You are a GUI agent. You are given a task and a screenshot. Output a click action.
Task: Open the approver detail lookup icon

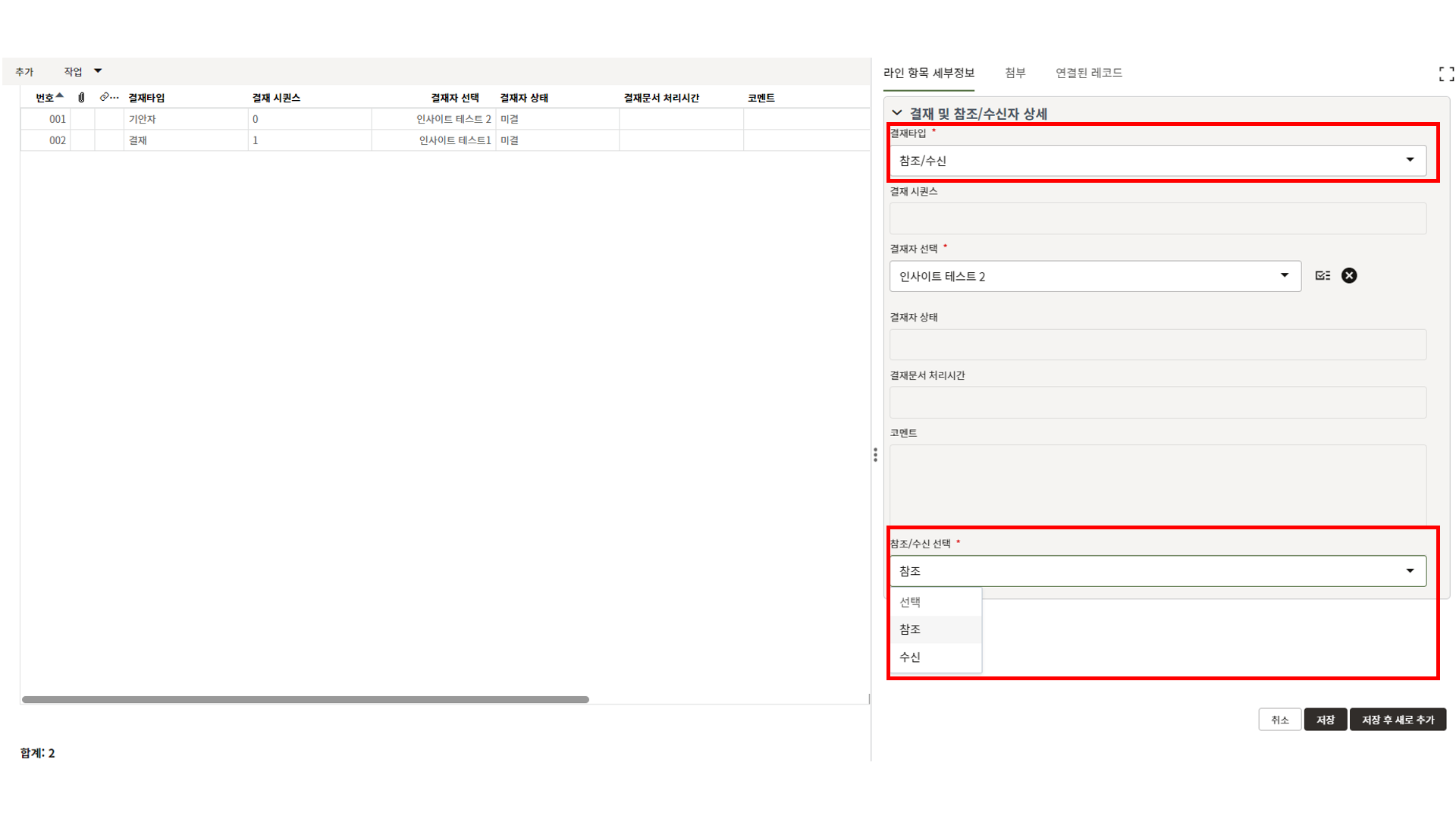click(1323, 276)
